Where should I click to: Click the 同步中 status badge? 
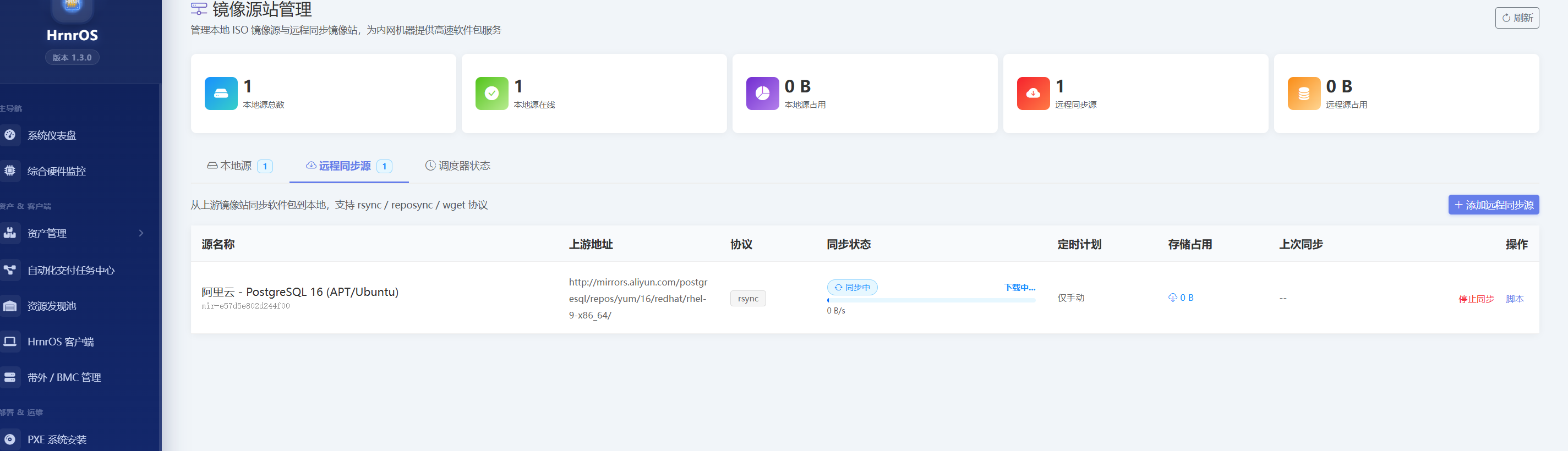coord(852,287)
